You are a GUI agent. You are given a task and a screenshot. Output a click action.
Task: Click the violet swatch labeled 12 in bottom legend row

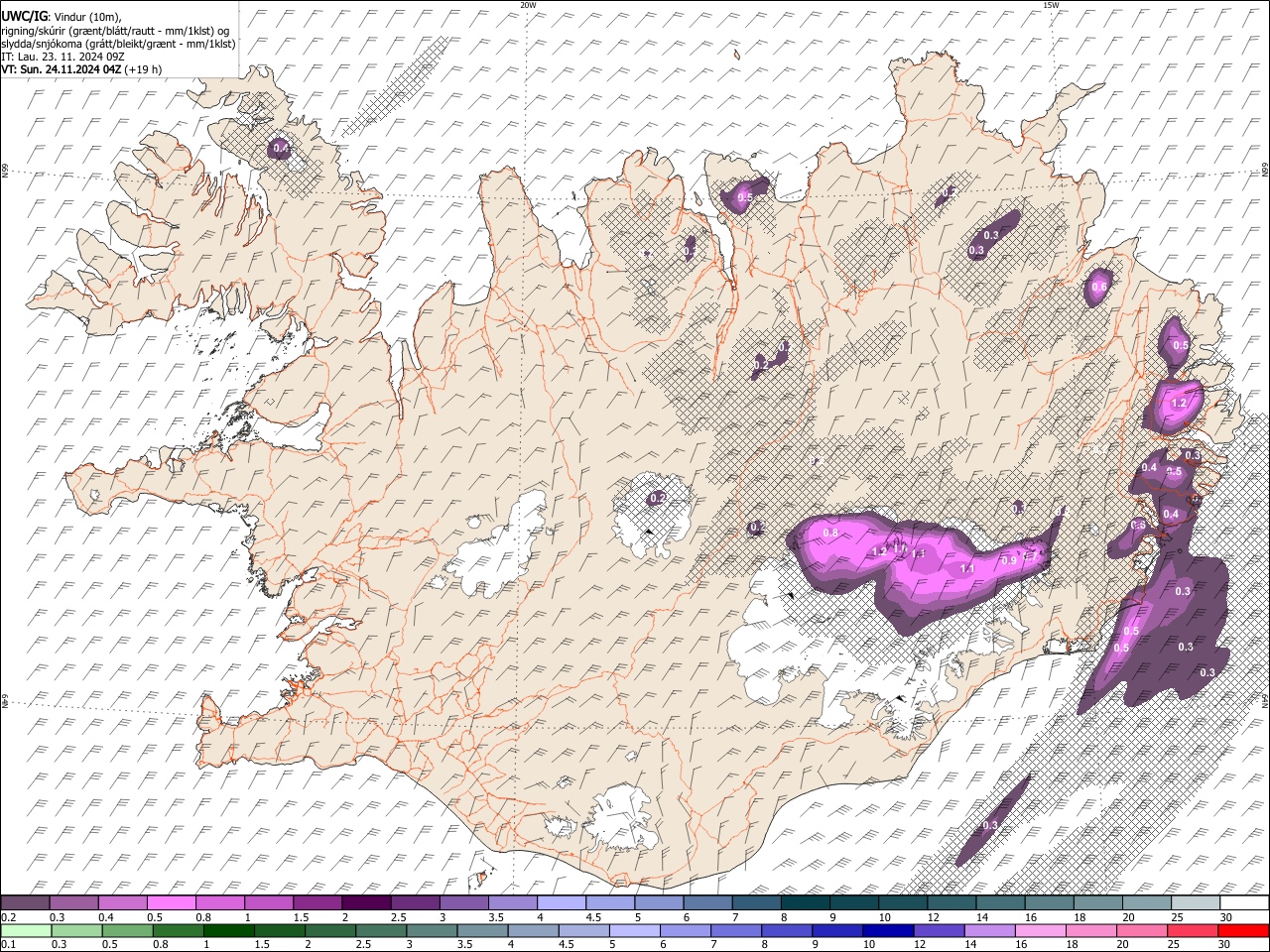pos(940,930)
